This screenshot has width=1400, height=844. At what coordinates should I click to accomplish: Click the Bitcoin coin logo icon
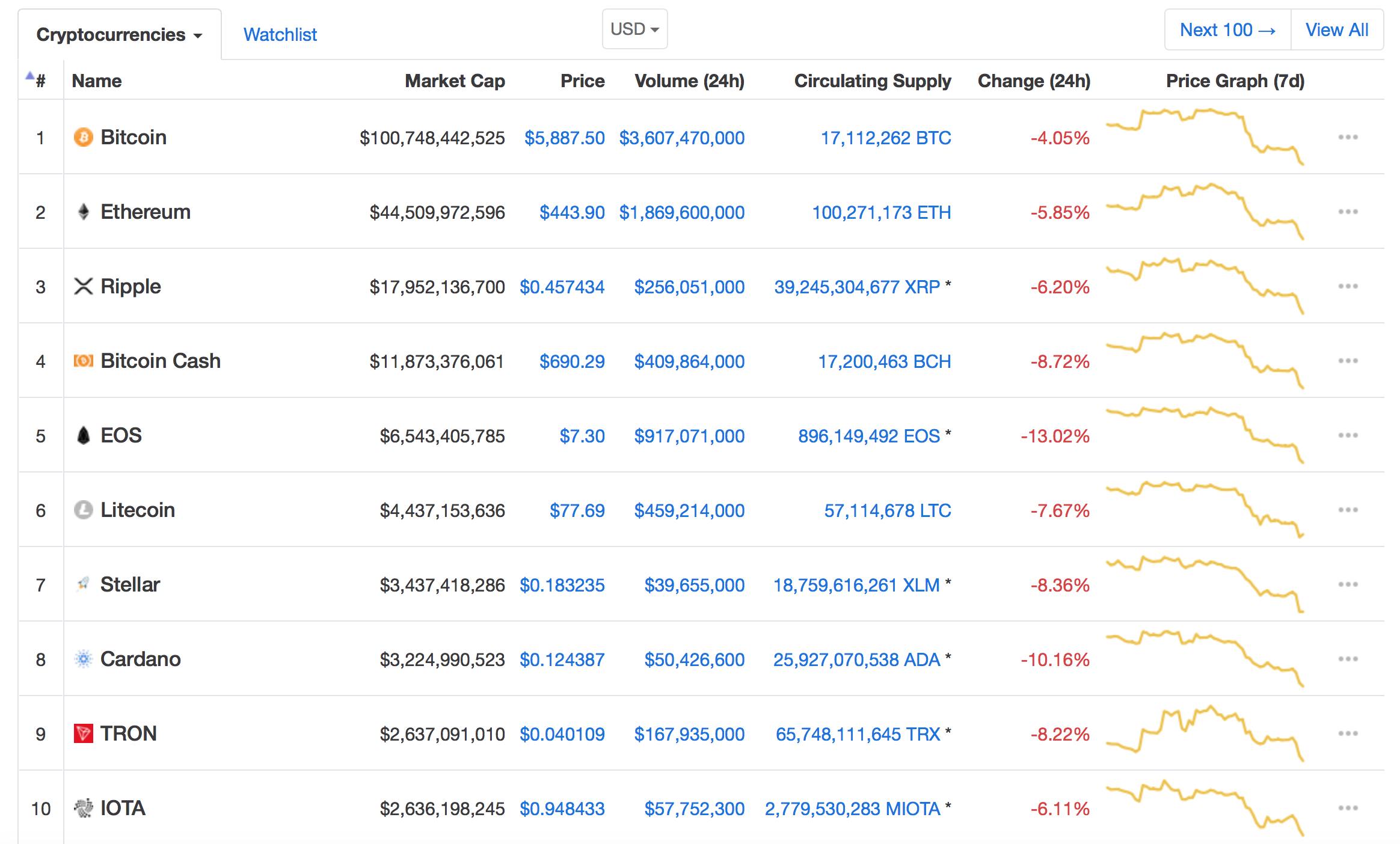coord(84,137)
